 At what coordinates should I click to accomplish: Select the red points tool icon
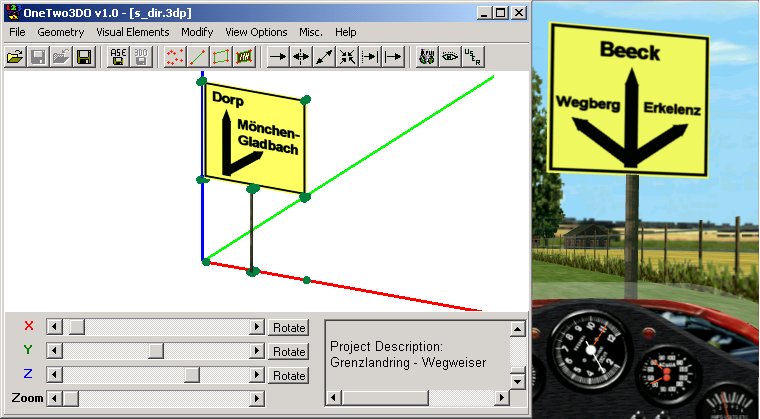pyautogui.click(x=174, y=57)
